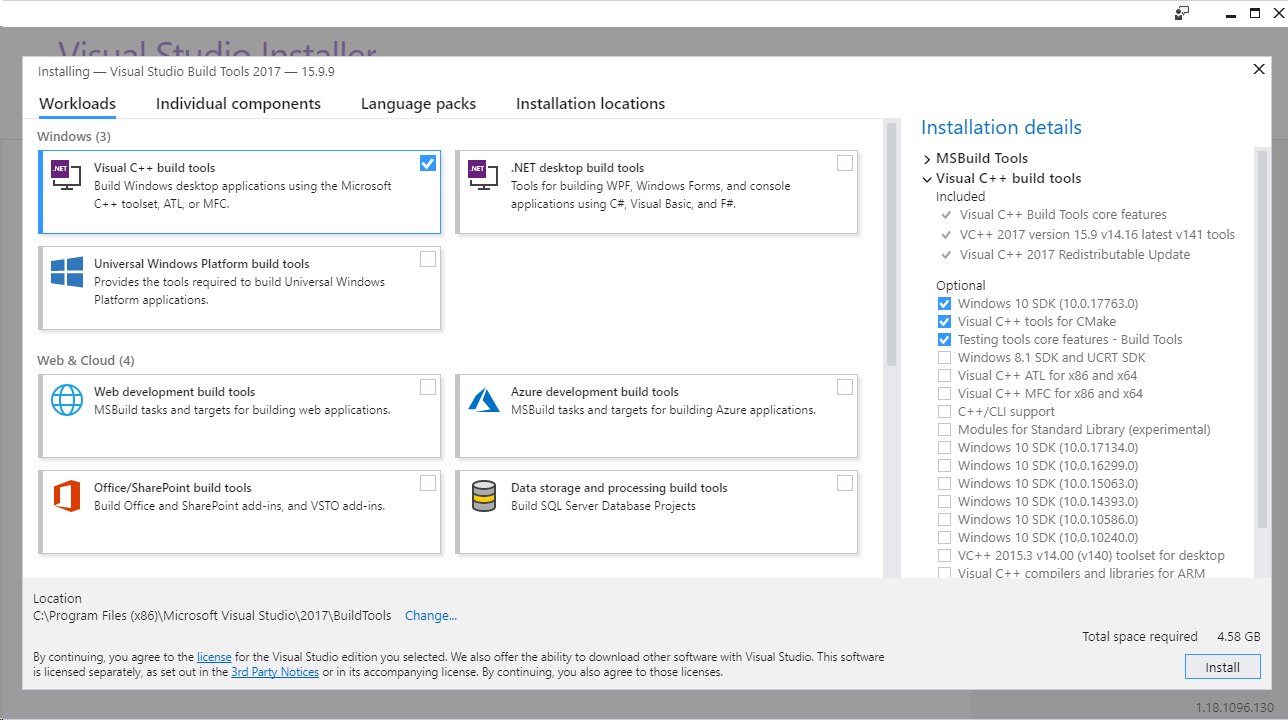Click the Data storage database icon

(483, 496)
